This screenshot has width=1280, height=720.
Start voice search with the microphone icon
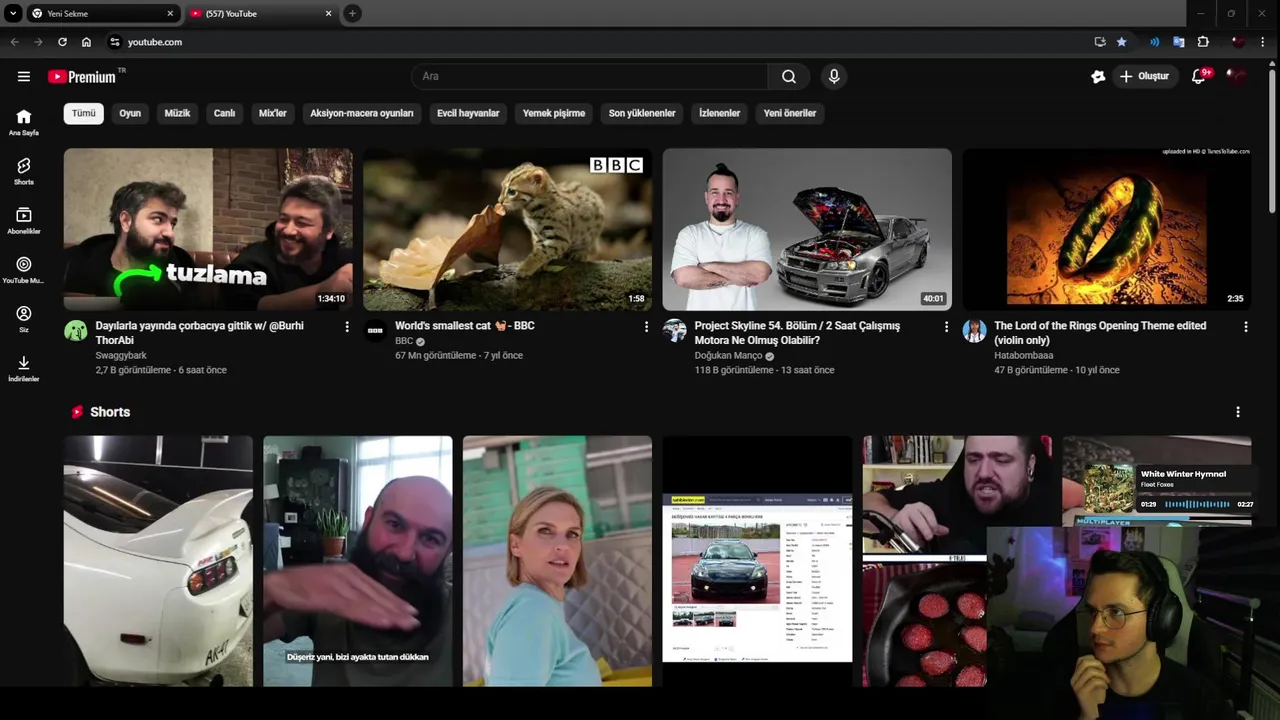pos(834,76)
